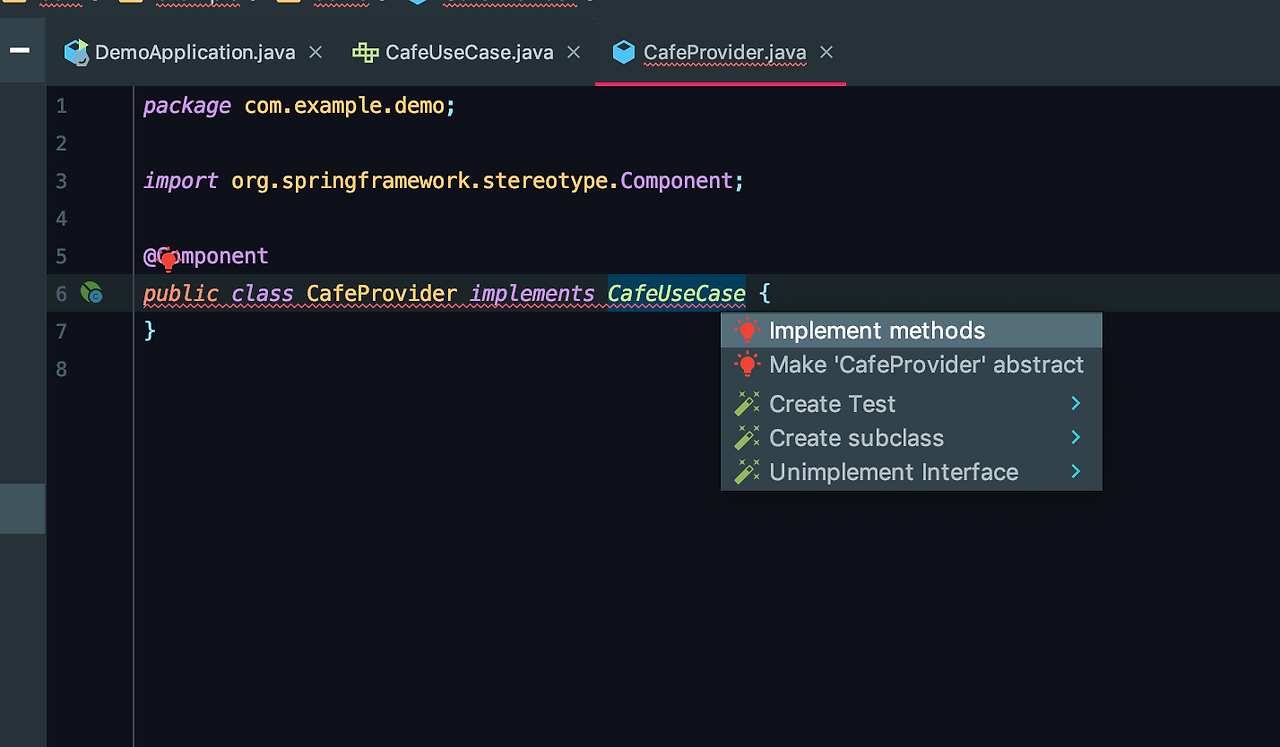Click the implements keyword on line 6
The width and height of the screenshot is (1280, 747).
point(533,294)
